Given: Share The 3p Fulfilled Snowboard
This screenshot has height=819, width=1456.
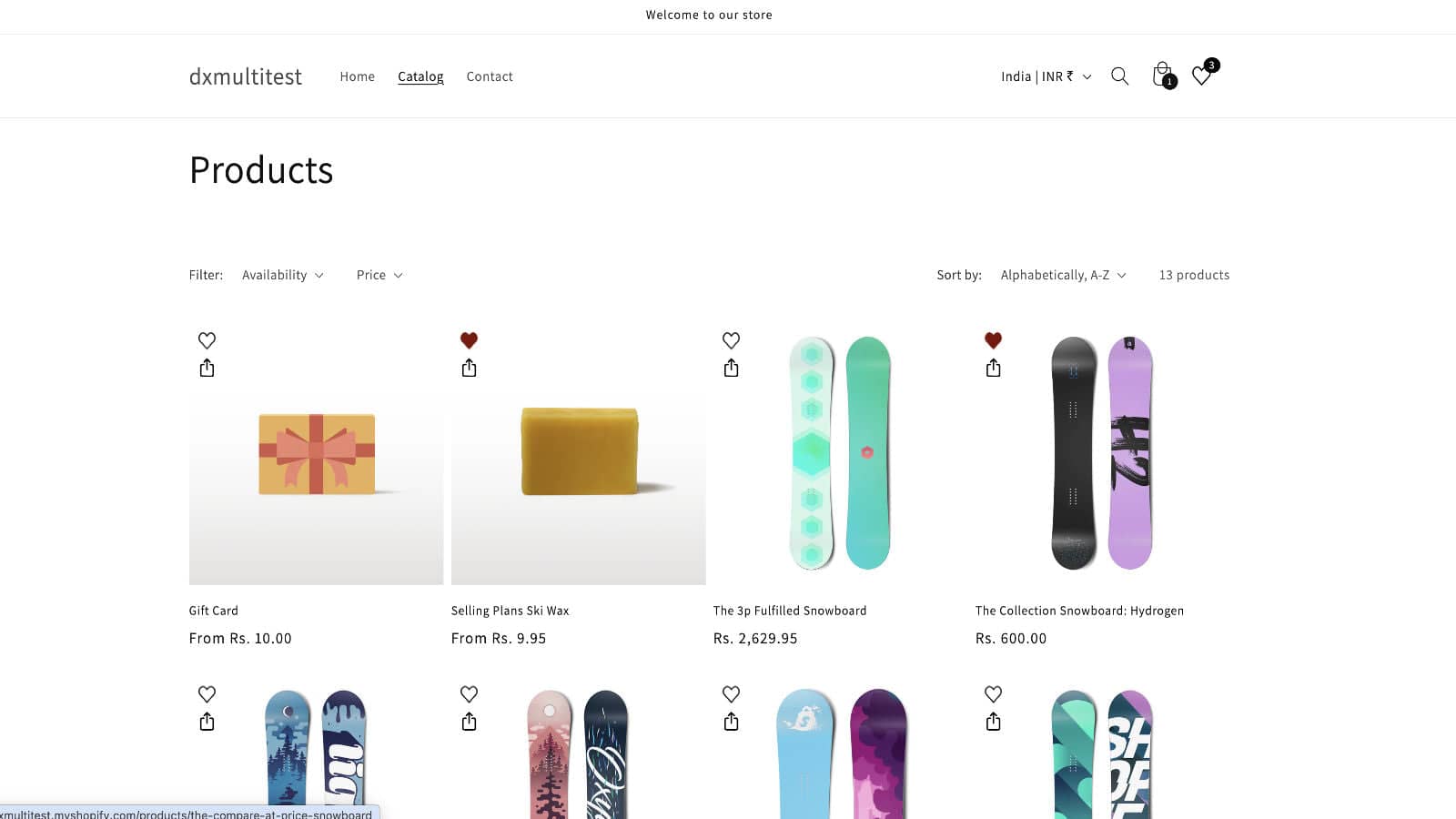Looking at the screenshot, I should click(x=731, y=368).
